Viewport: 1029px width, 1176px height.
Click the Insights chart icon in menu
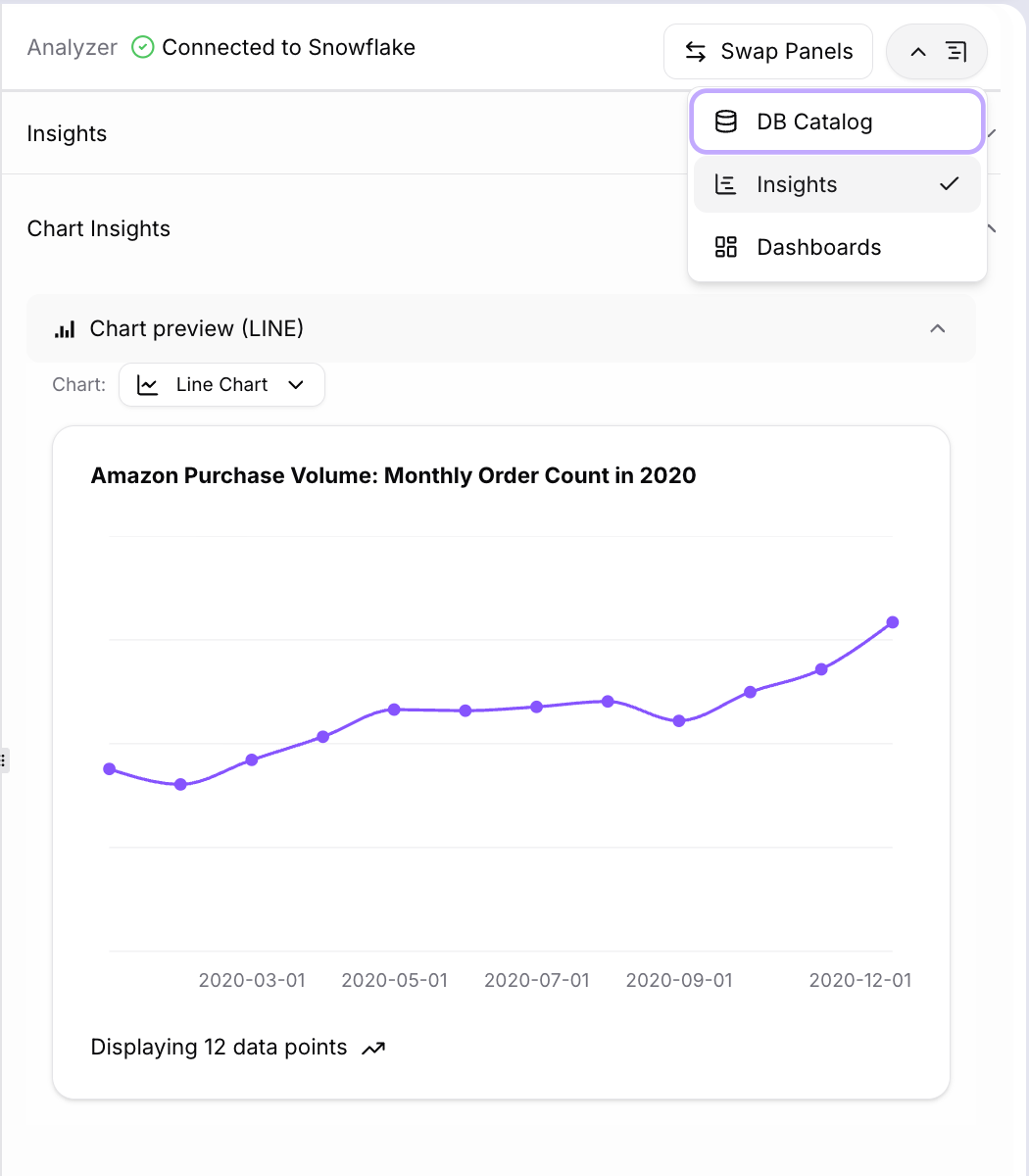coord(726,184)
